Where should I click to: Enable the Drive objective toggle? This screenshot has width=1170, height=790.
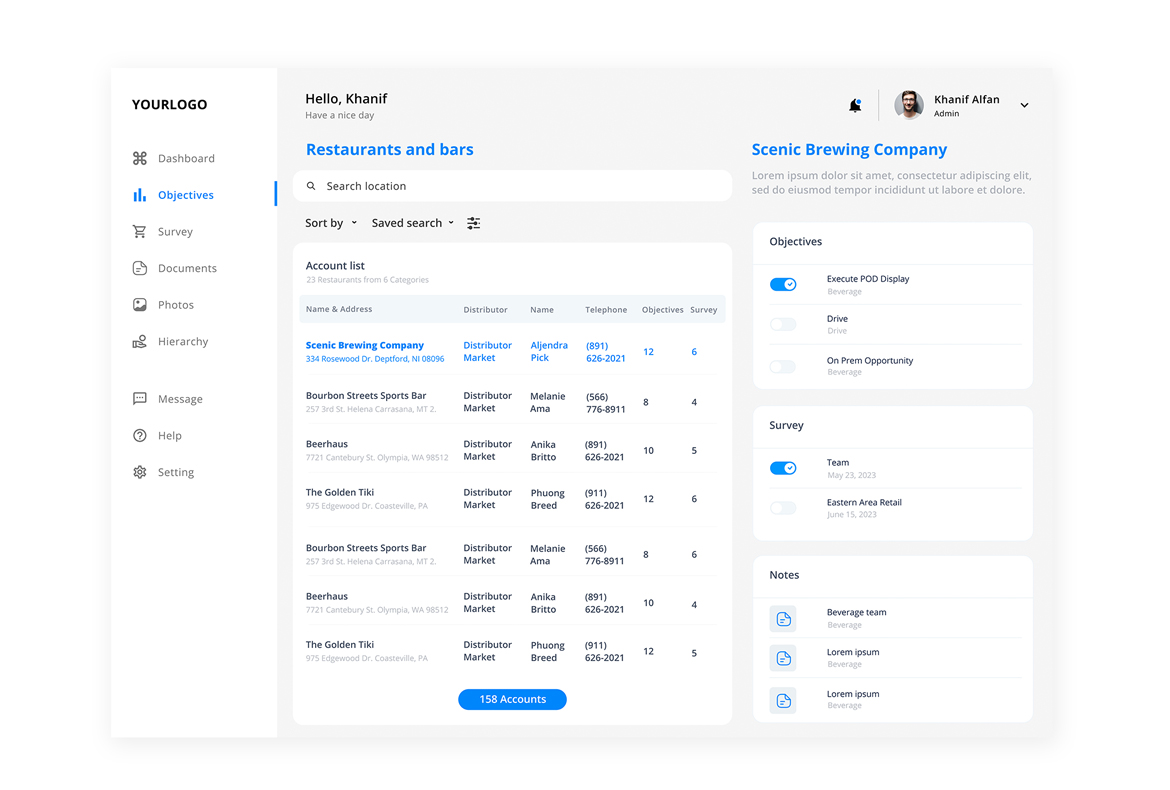pyautogui.click(x=783, y=324)
